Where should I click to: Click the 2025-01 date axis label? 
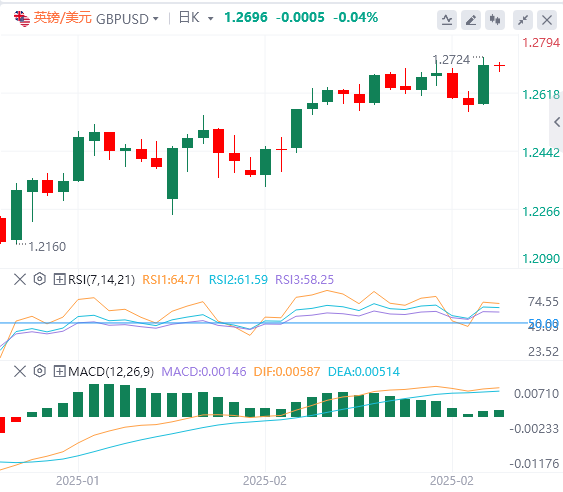click(78, 481)
